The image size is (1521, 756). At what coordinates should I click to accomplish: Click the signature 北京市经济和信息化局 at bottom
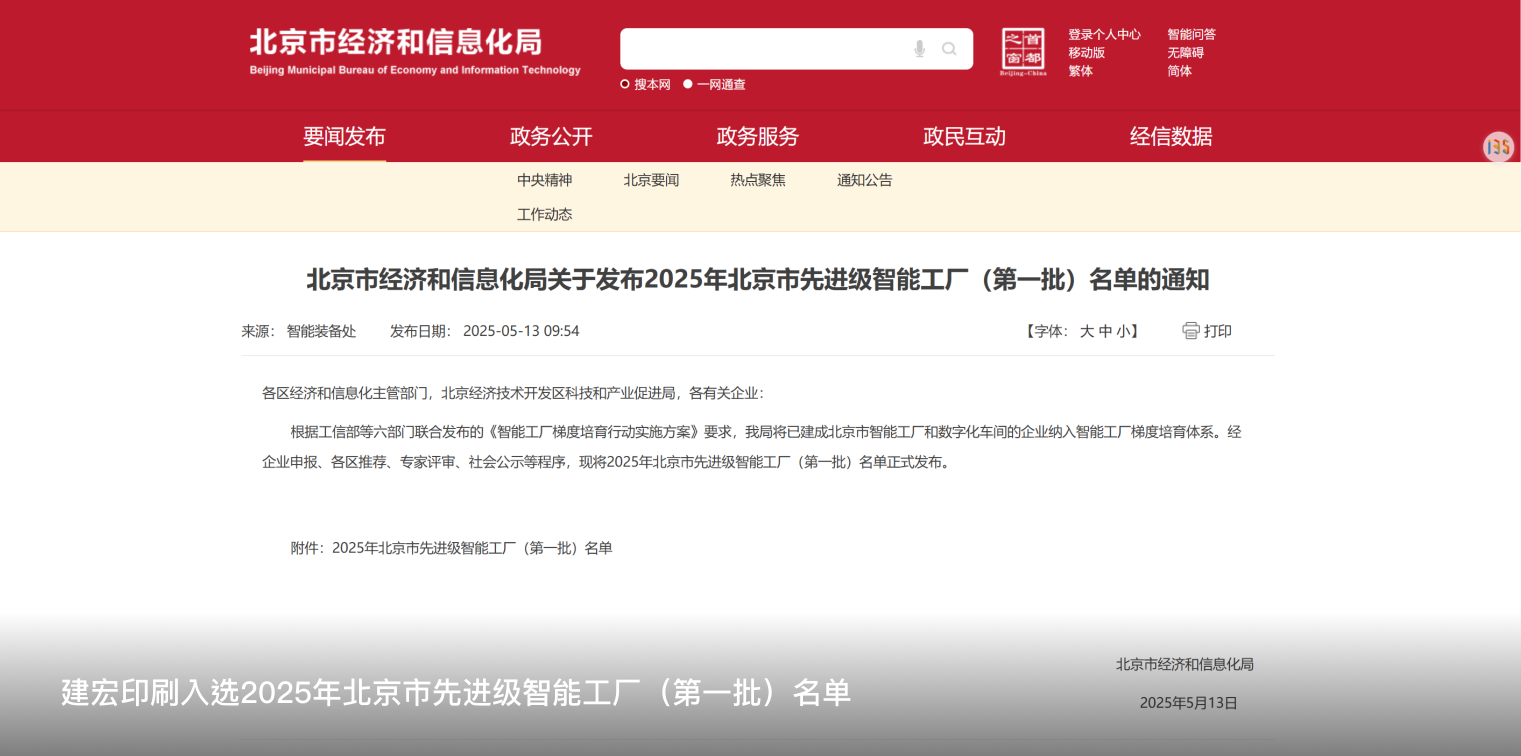click(x=1185, y=664)
